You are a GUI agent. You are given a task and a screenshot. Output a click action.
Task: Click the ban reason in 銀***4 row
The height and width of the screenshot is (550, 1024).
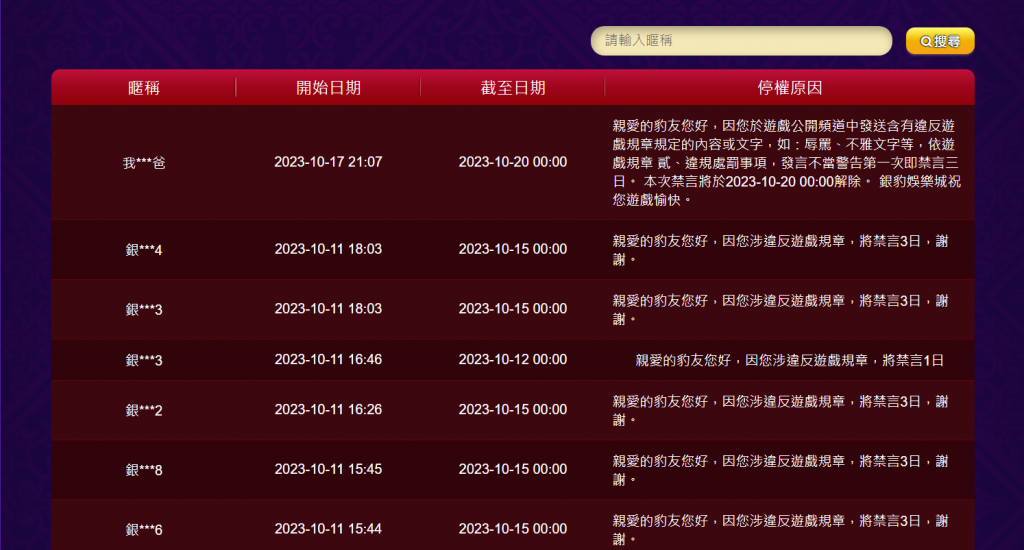(x=780, y=250)
